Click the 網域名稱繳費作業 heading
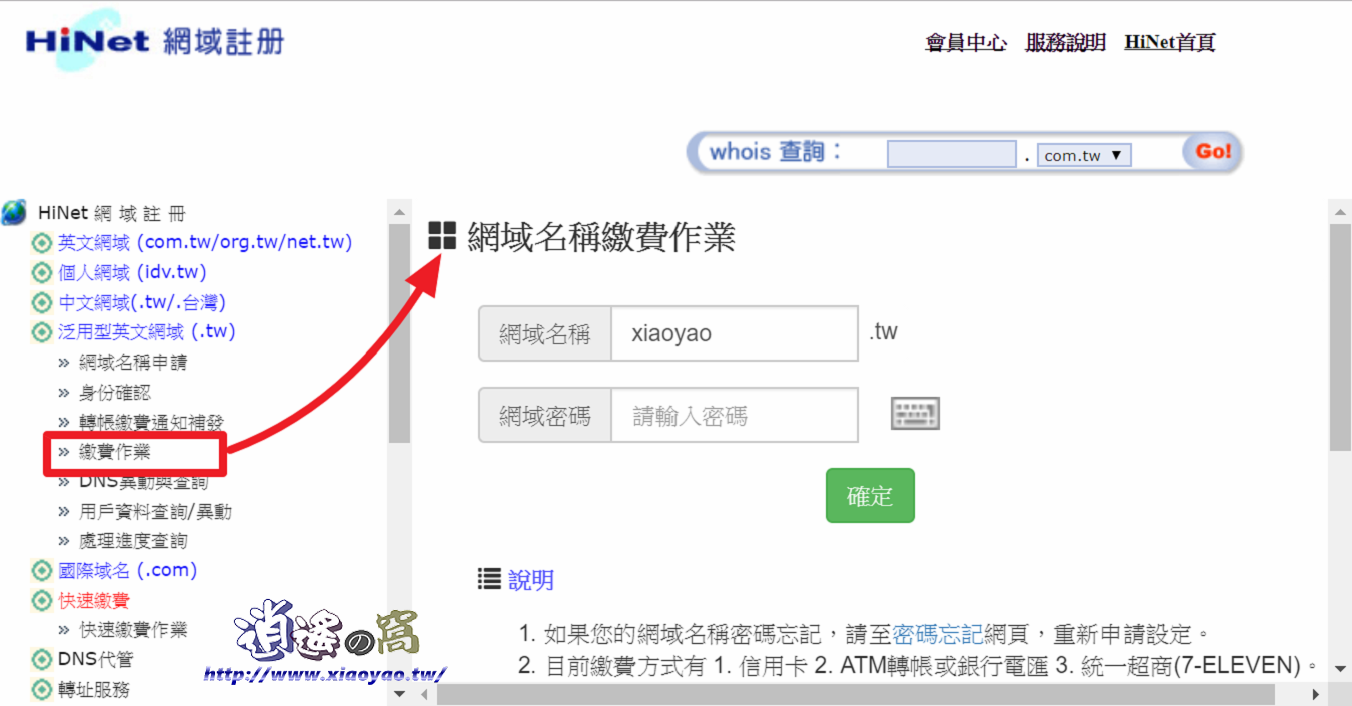Image resolution: width=1352 pixels, height=706 pixels. tap(602, 237)
